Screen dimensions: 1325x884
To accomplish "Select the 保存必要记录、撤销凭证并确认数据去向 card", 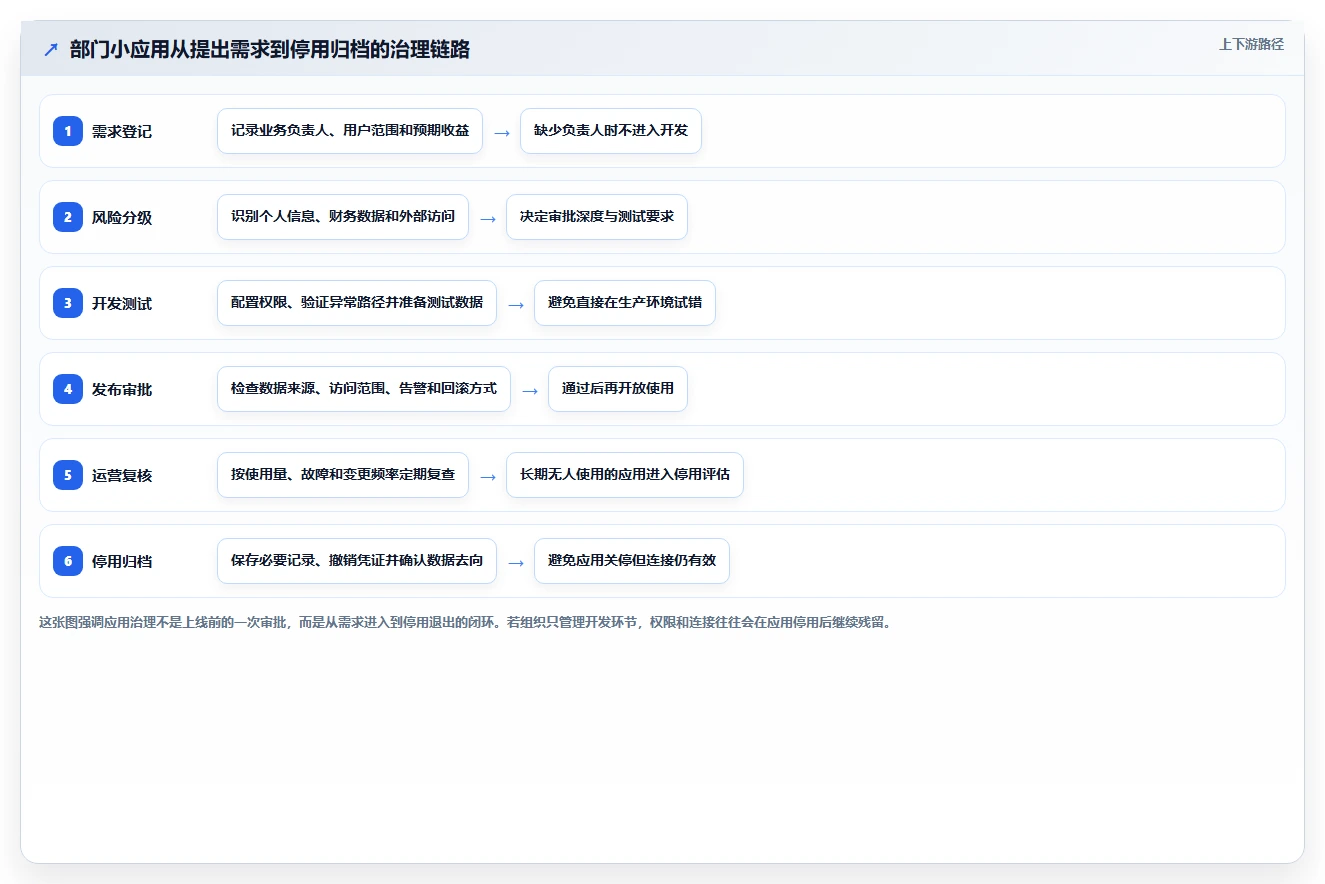I will click(357, 561).
